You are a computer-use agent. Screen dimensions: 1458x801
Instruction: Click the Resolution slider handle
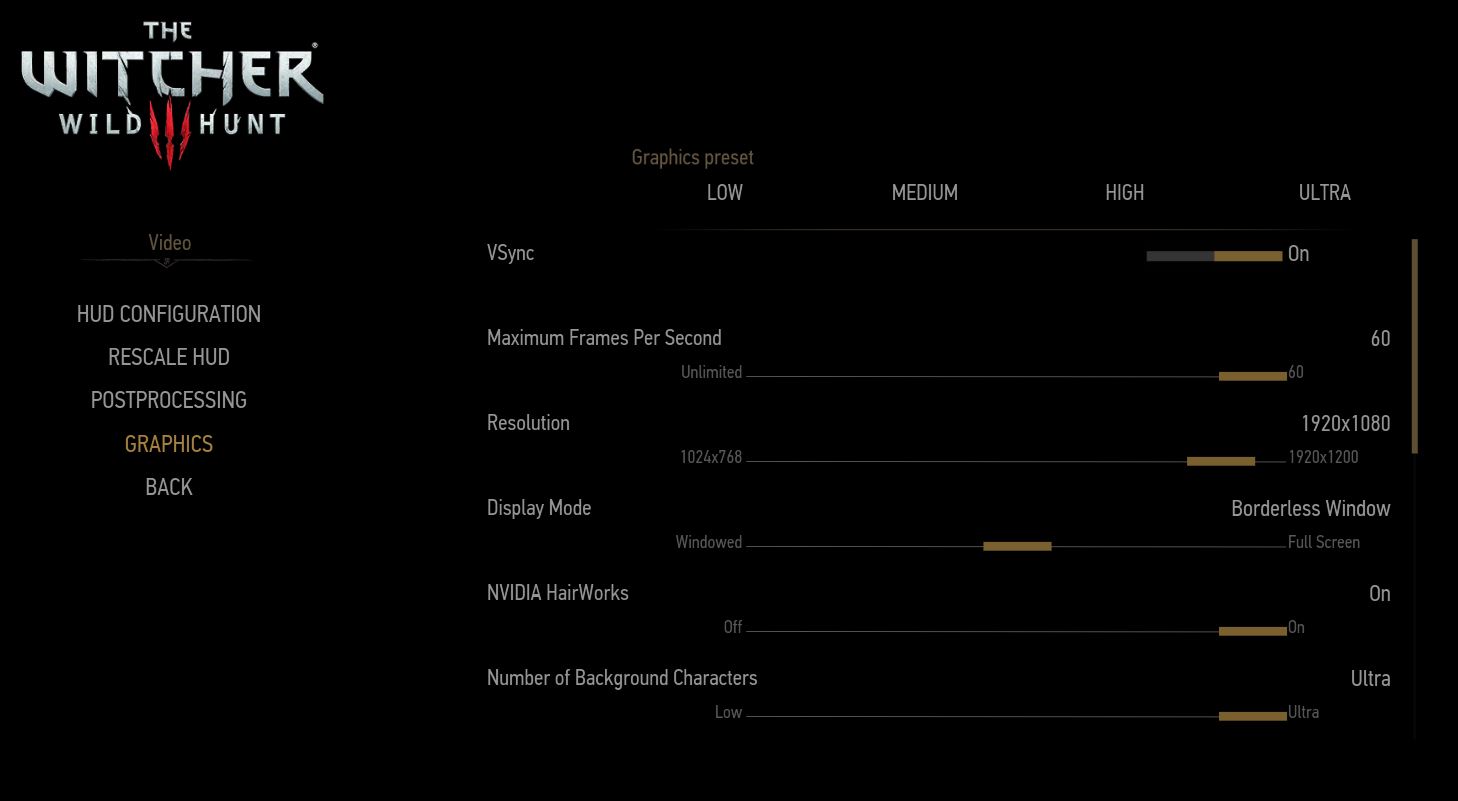coord(1221,461)
